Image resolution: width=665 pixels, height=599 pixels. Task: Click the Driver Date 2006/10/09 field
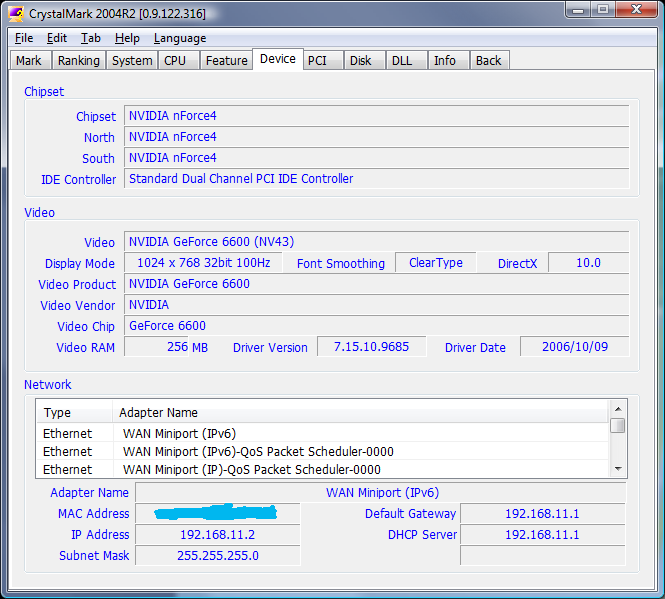click(x=575, y=347)
